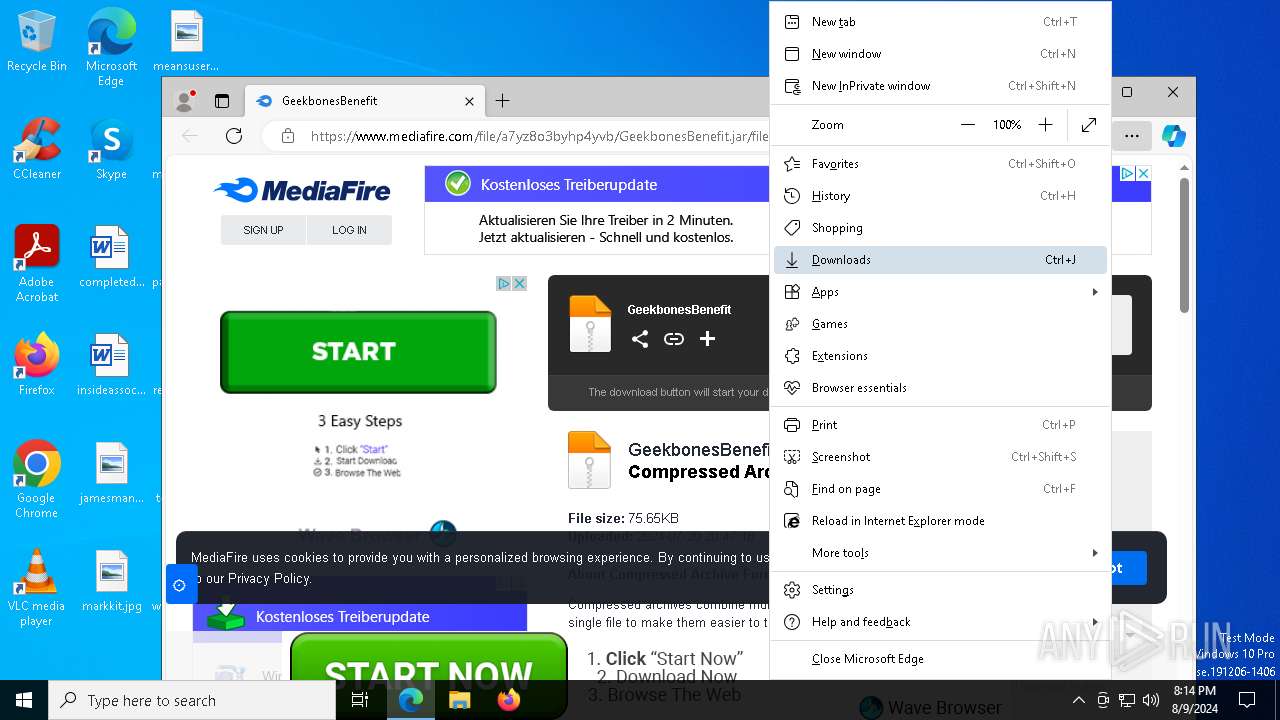Open New tab from the Edge menu
Image resolution: width=1280 pixels, height=720 pixels.
(x=940, y=22)
